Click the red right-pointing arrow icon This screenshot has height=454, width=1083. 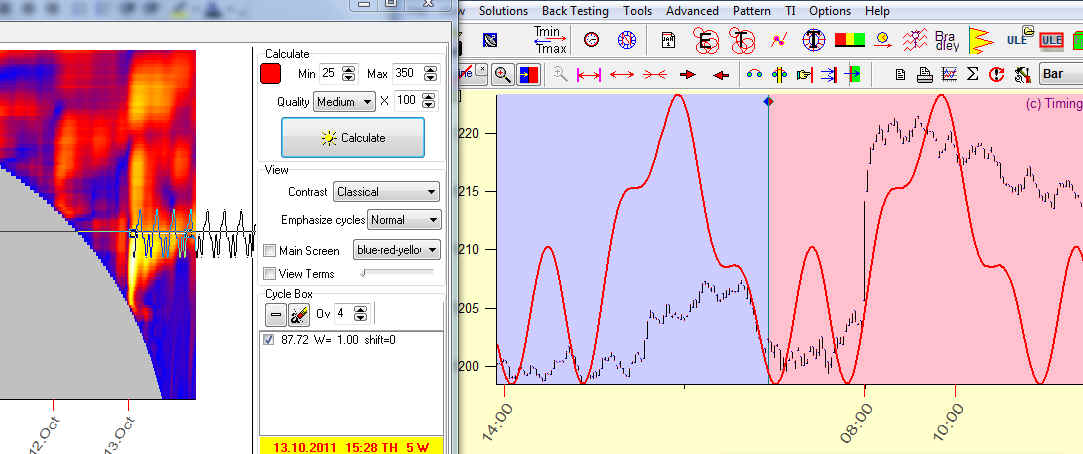pyautogui.click(x=687, y=74)
